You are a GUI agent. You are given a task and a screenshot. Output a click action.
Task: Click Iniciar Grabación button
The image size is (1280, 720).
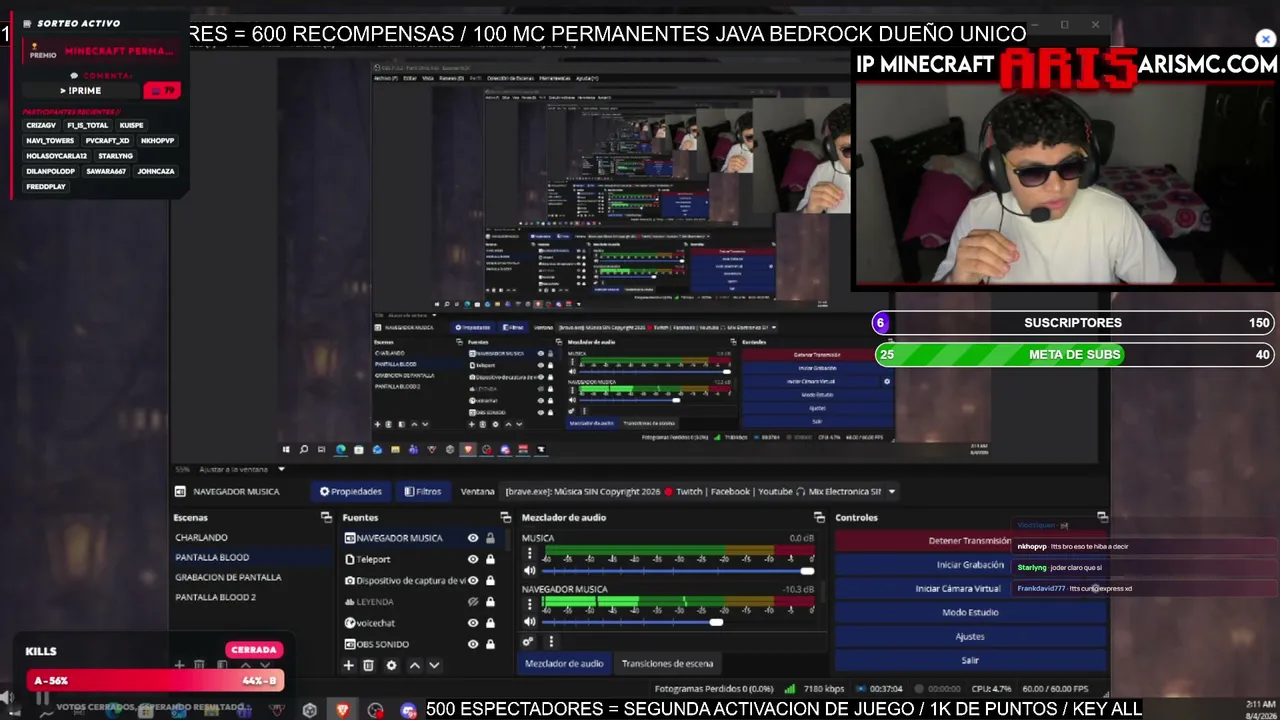coord(970,564)
